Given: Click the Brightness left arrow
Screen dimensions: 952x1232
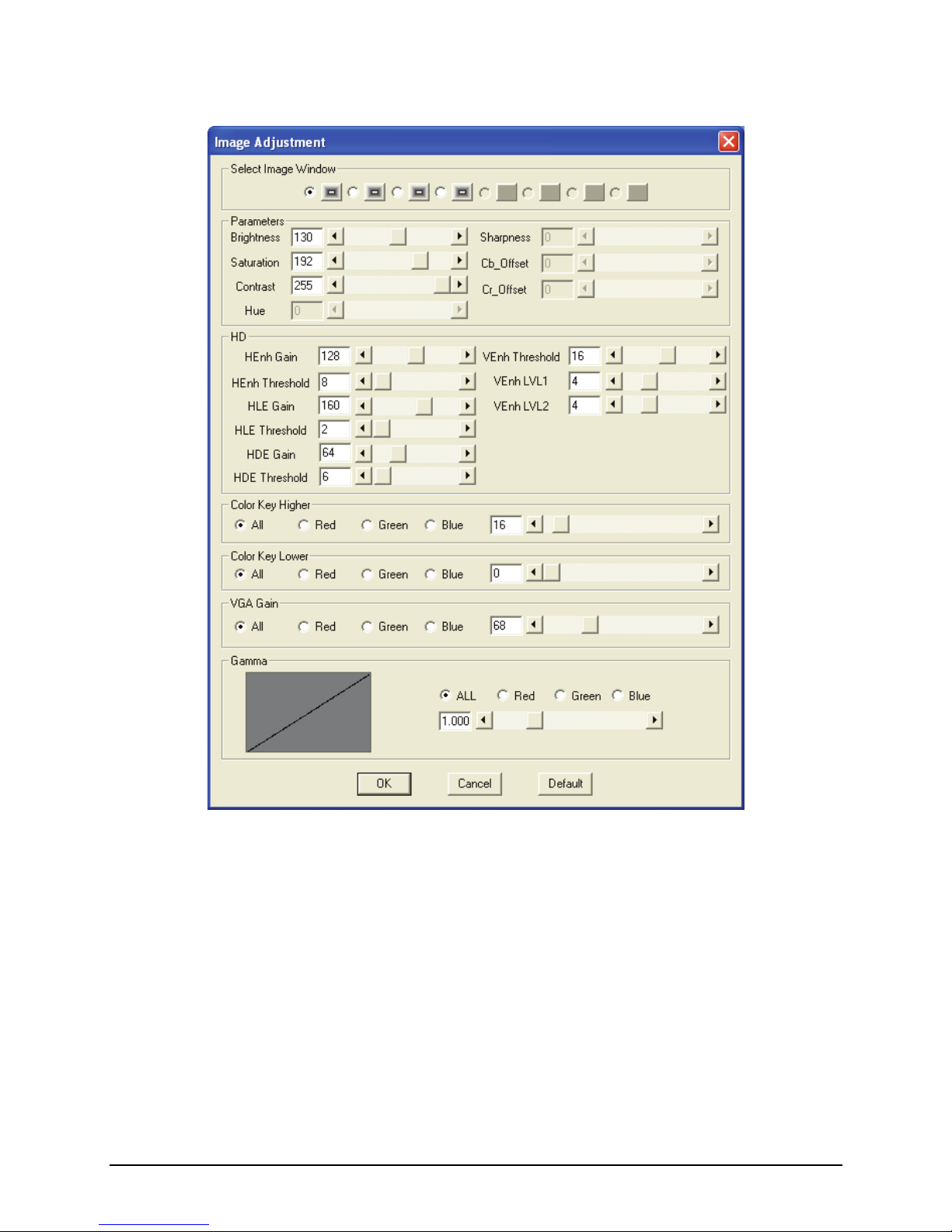Looking at the screenshot, I should [x=335, y=236].
